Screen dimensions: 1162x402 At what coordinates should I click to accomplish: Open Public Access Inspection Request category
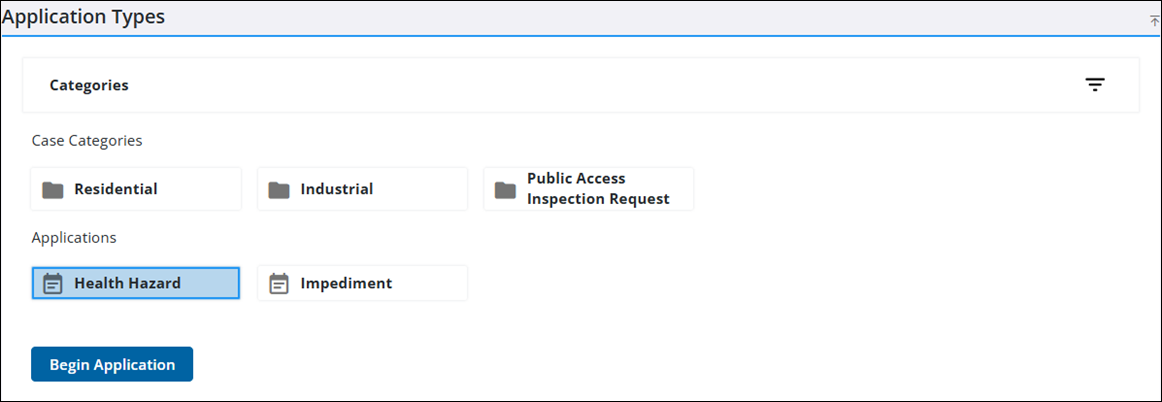pyautogui.click(x=597, y=189)
